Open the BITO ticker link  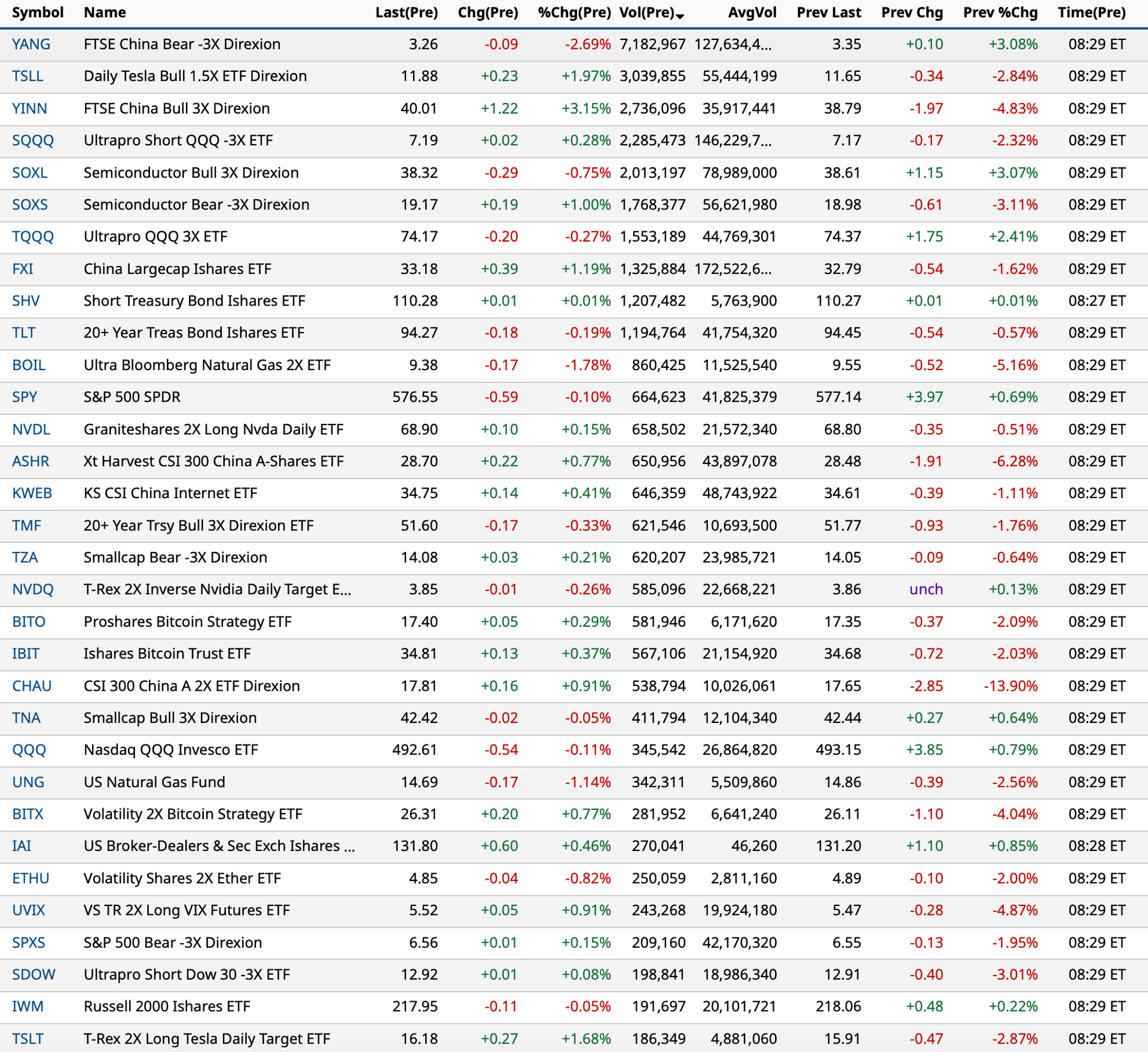(29, 622)
